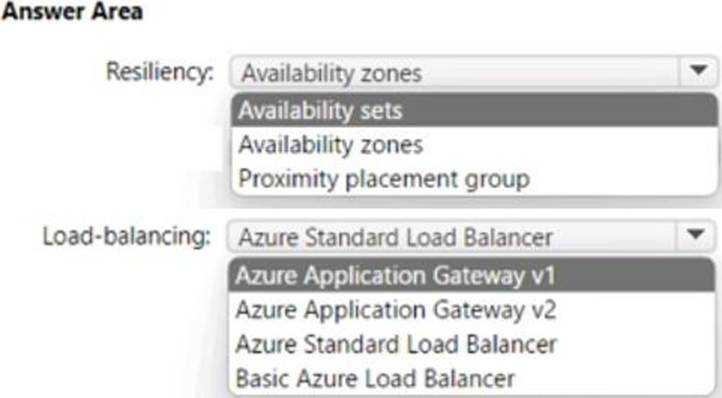Screen dimensions: 722x398
Task: Select Azure Application Gateway v1 option
Action: [x=471, y=275]
